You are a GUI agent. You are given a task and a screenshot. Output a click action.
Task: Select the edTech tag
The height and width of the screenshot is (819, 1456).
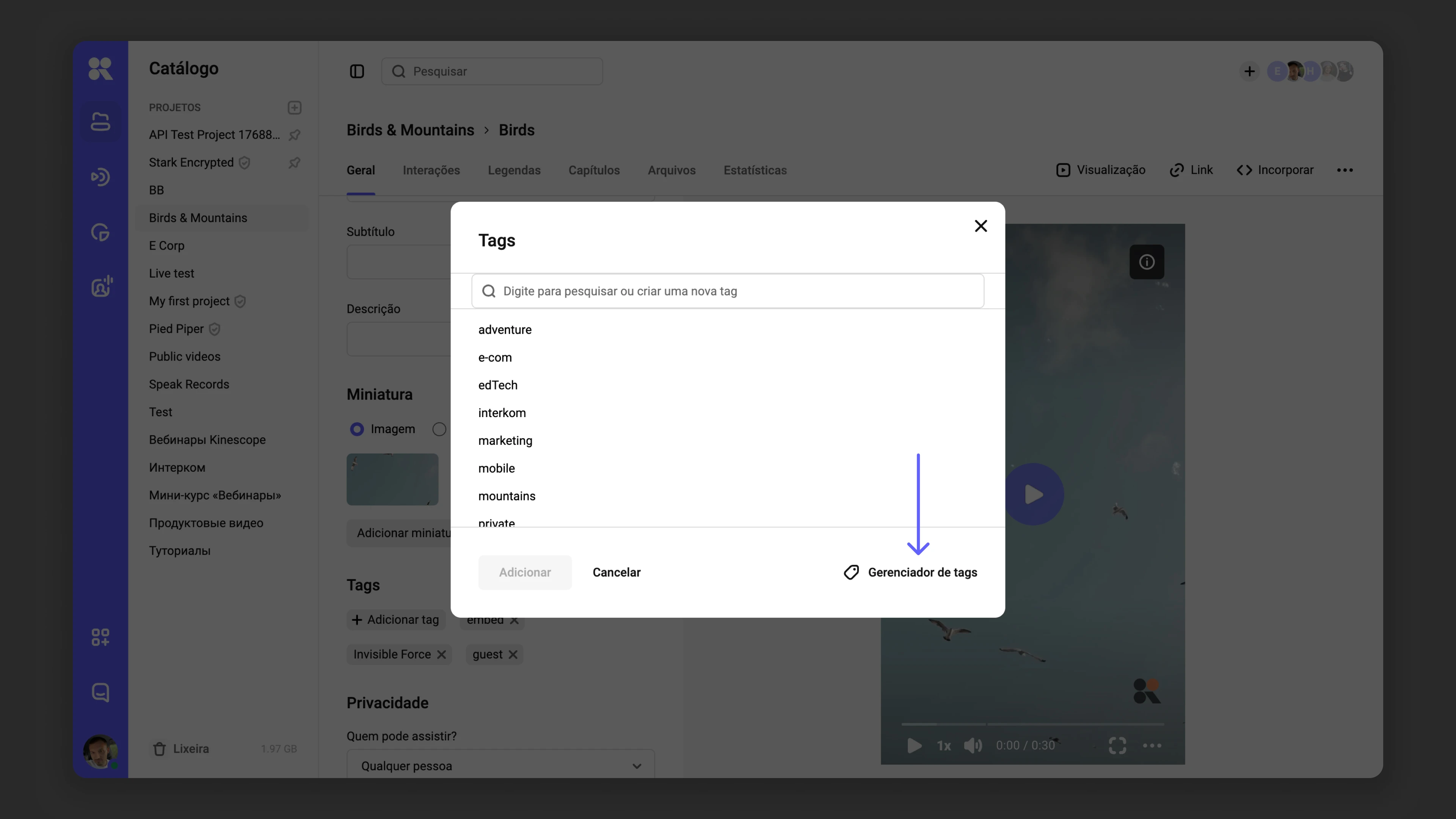[x=497, y=385]
